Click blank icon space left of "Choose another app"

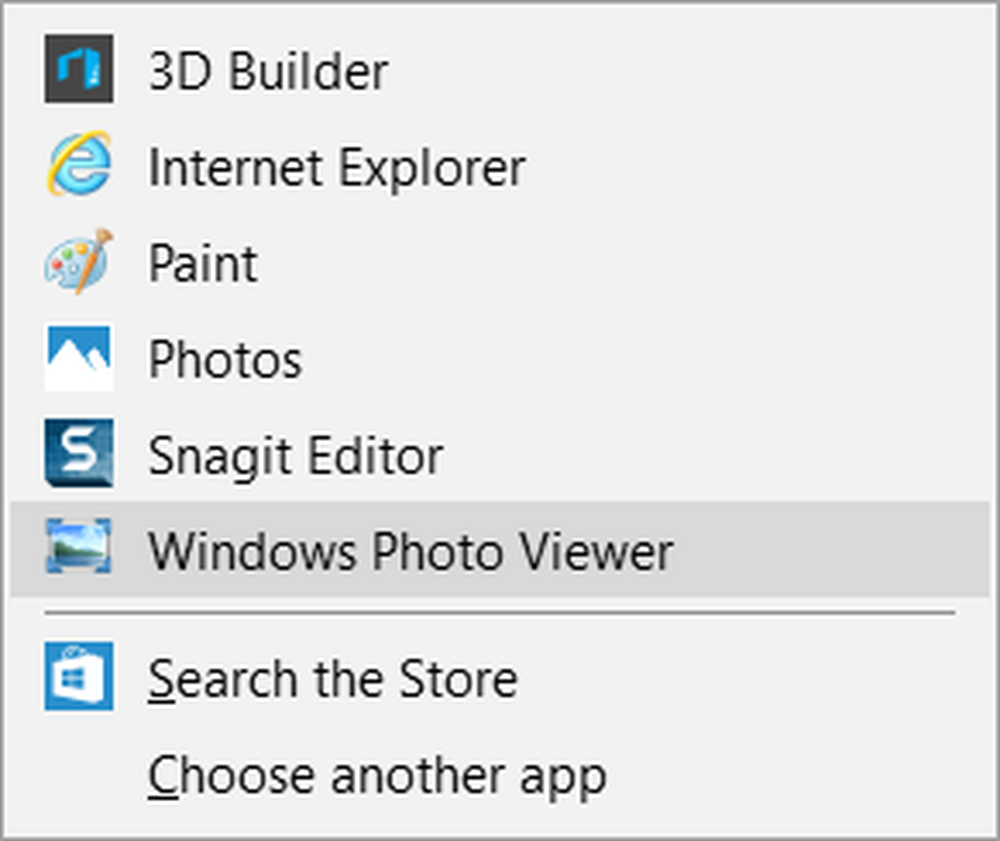click(78, 775)
